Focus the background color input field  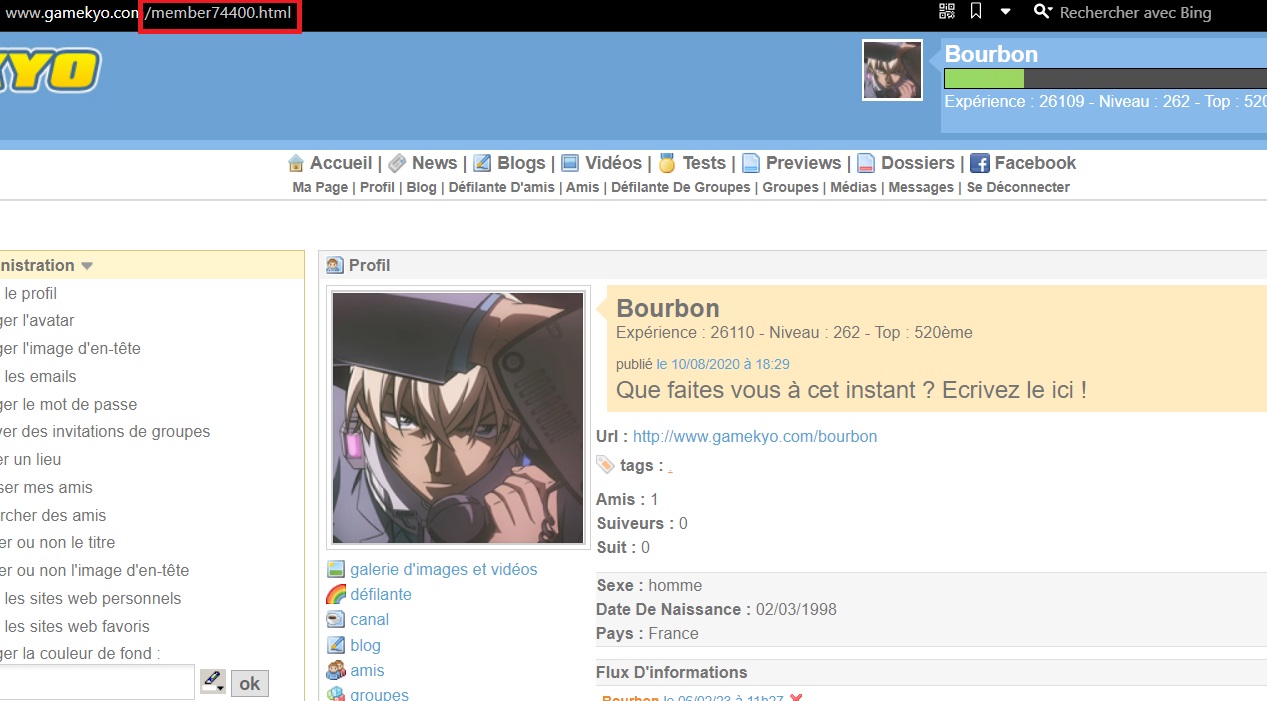(97, 683)
